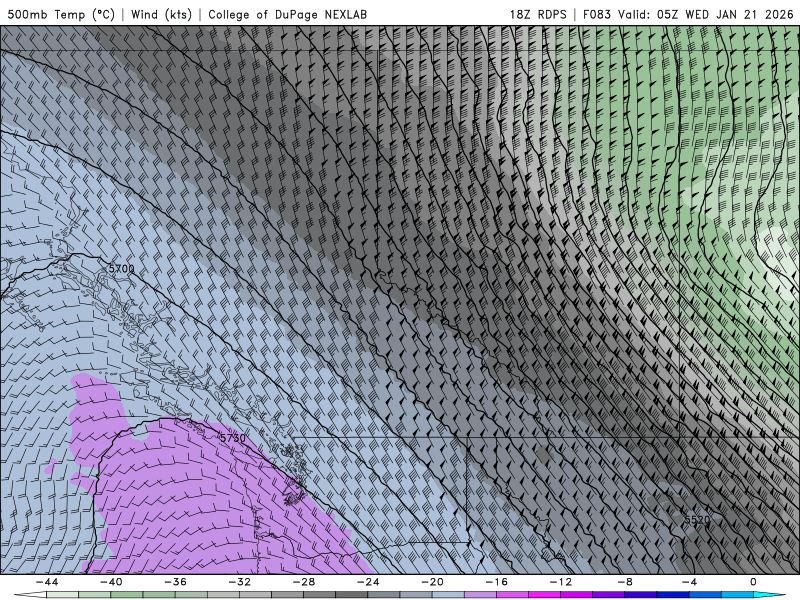This screenshot has height=600, width=800.
Task: Click the "500mb Temp (°C)" title text
Action: 61,15
